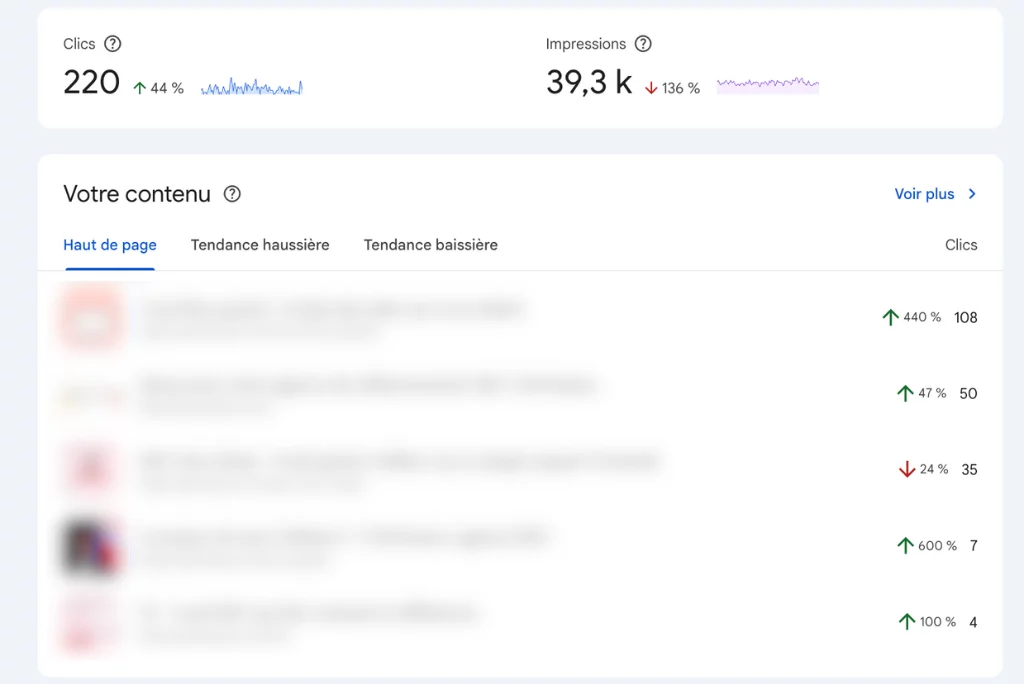Select the Haut de page tab

tap(110, 245)
